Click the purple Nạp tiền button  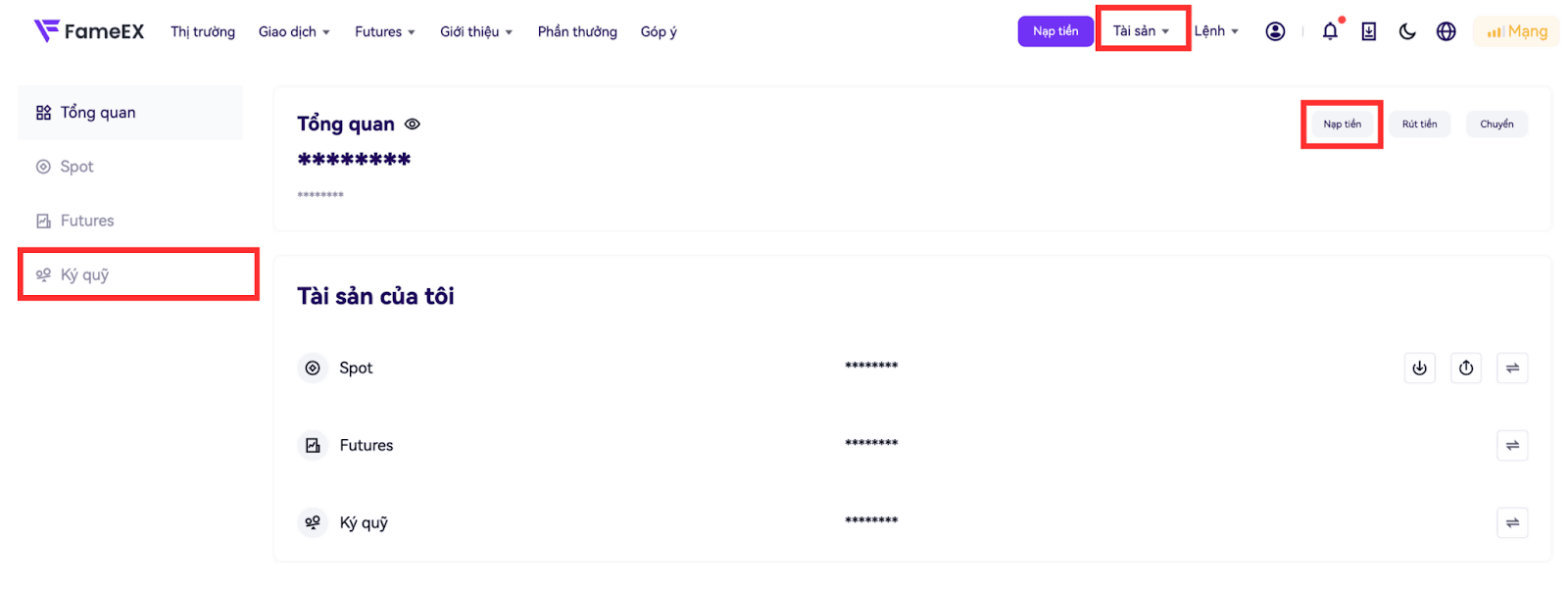click(1055, 31)
